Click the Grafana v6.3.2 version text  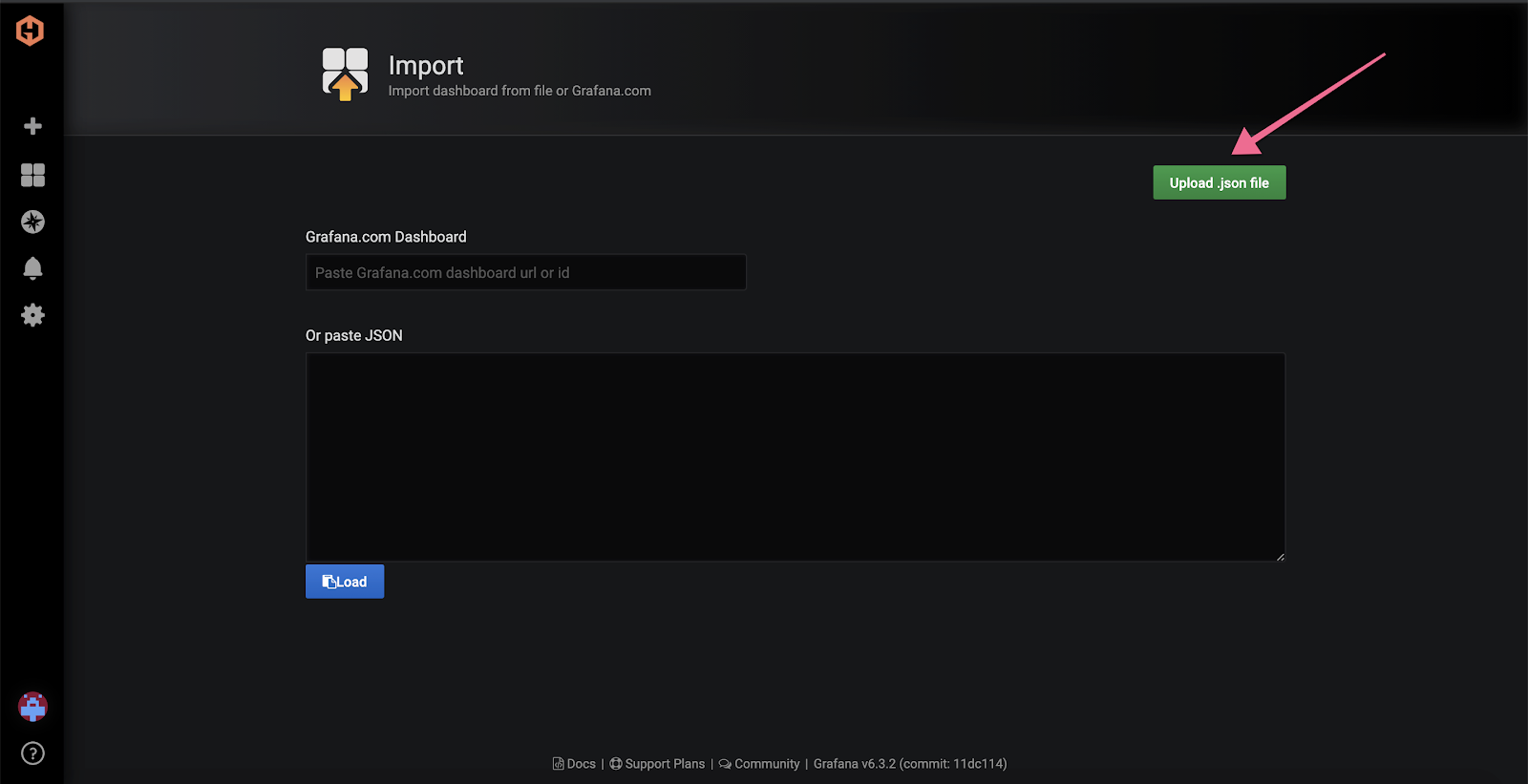click(910, 764)
